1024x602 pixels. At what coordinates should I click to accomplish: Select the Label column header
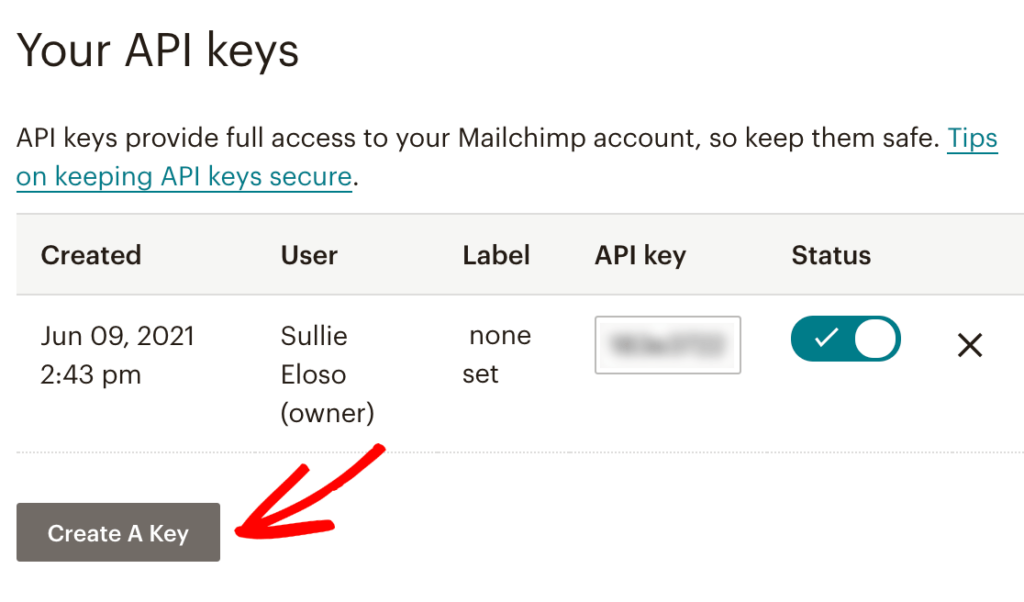point(496,255)
